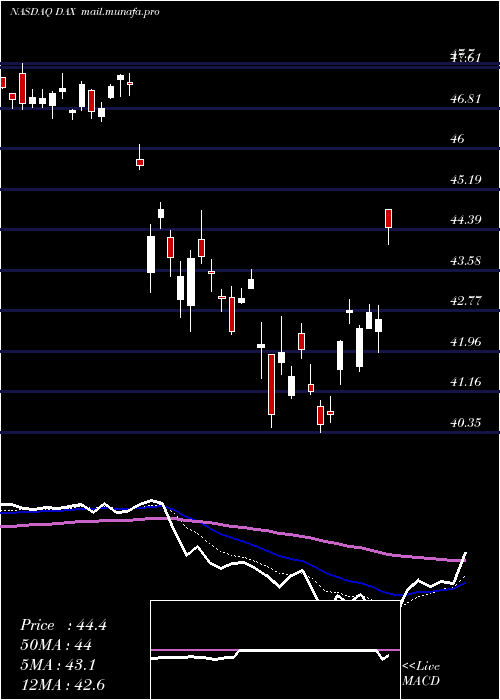500x700 pixels.
Task: Click the 'NASDAQ DAX mail.munafa.pro' title text
Action: [84, 12]
